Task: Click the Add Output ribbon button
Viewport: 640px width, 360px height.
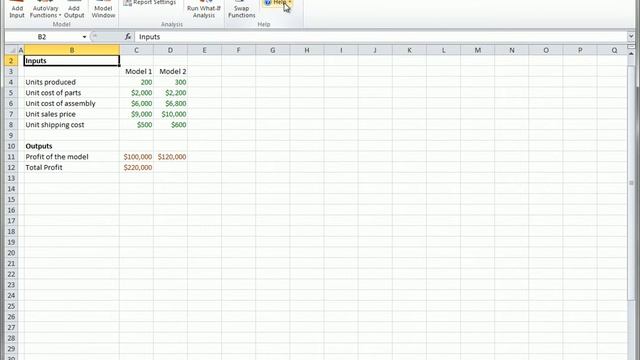Action: pyautogui.click(x=74, y=9)
